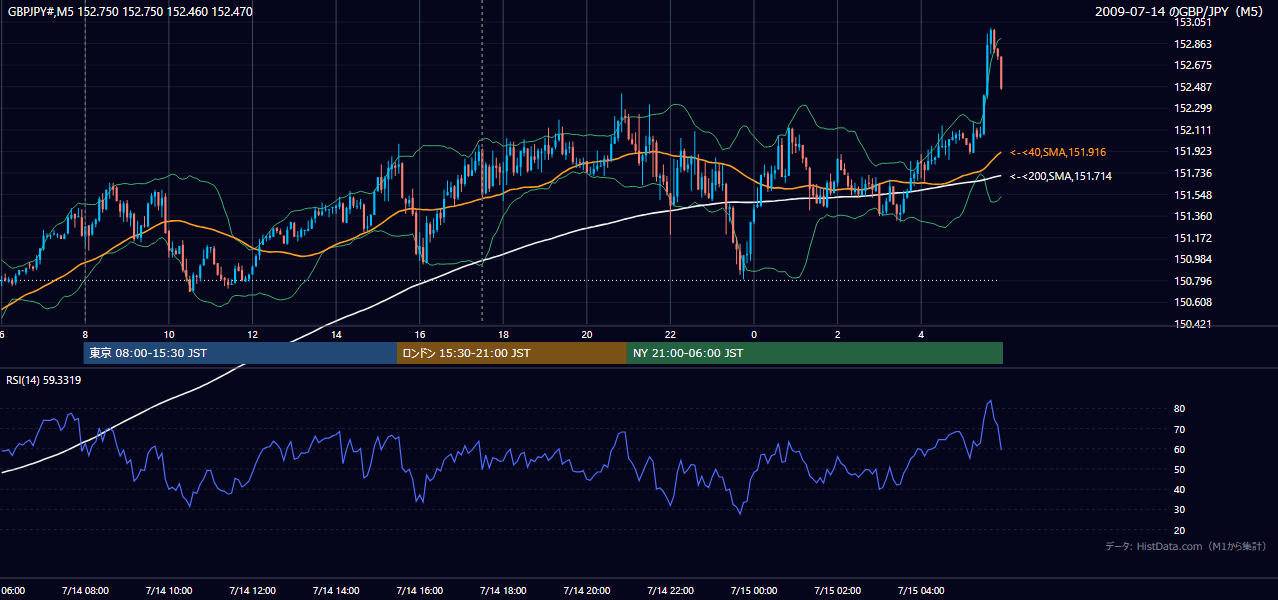Click the 151.923 price axis label
1278x600 pixels.
point(1193,152)
